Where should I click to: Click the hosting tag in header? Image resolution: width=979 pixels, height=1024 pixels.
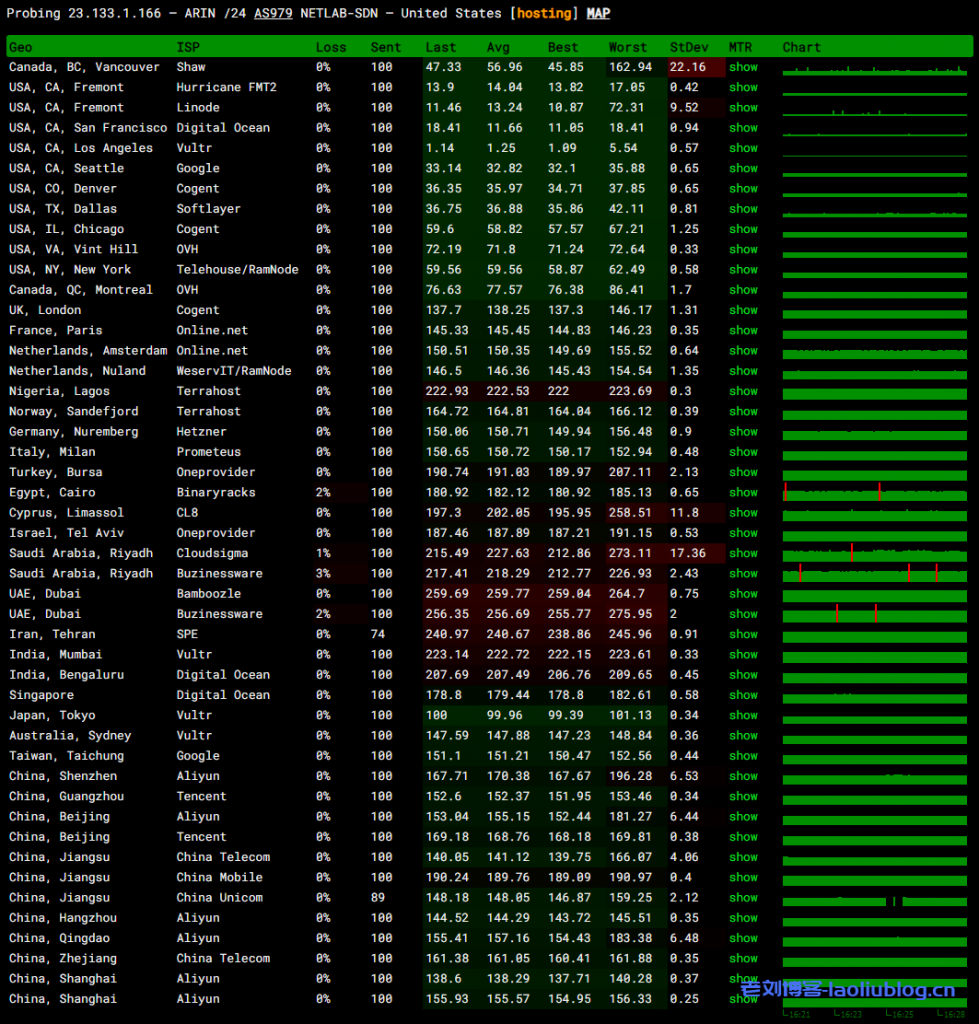(544, 14)
